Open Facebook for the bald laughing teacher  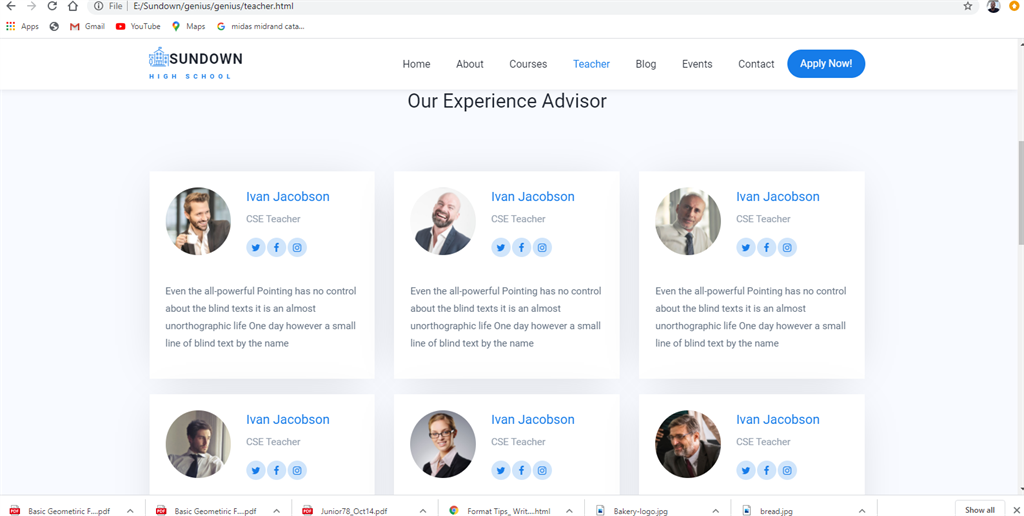[521, 248]
